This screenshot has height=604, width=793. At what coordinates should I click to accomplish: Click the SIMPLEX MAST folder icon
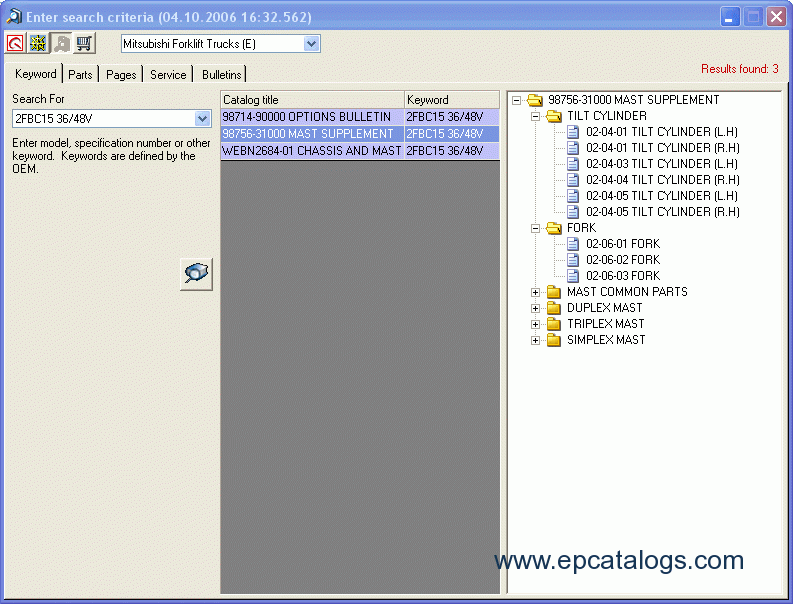[x=554, y=340]
